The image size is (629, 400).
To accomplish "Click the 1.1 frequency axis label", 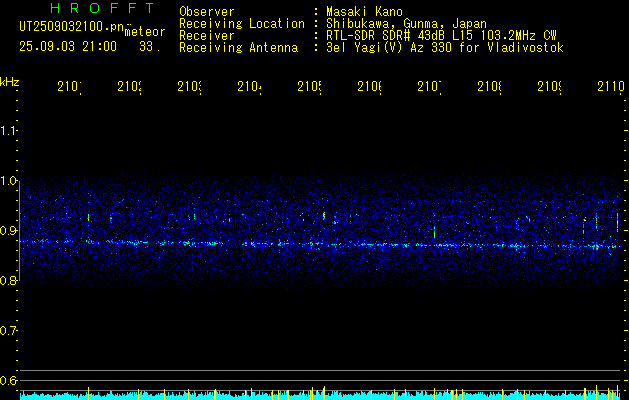I will point(9,130).
